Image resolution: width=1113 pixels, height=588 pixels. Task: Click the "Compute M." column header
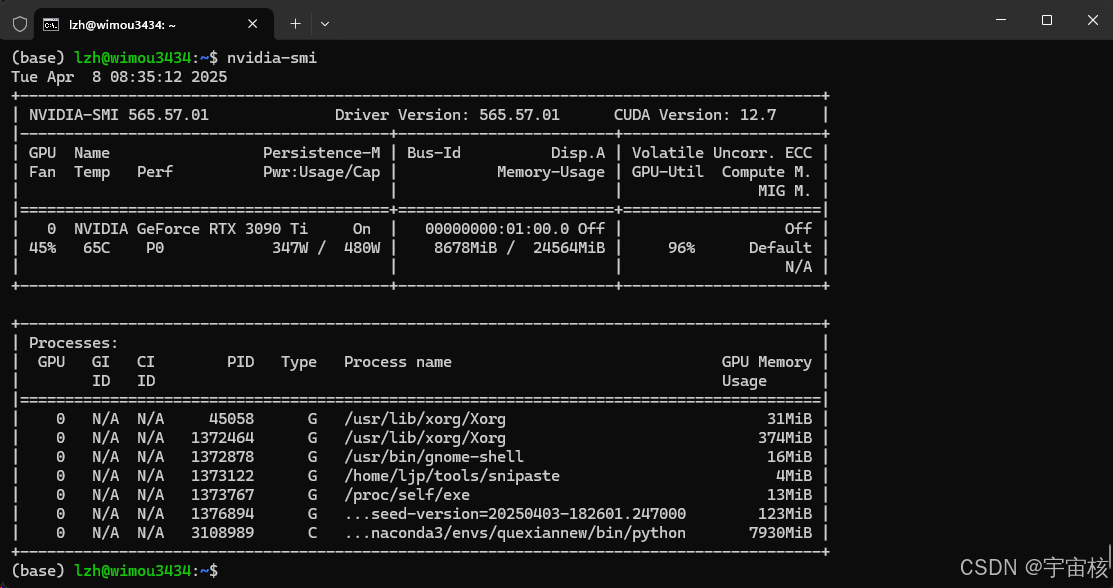pyautogui.click(x=767, y=172)
